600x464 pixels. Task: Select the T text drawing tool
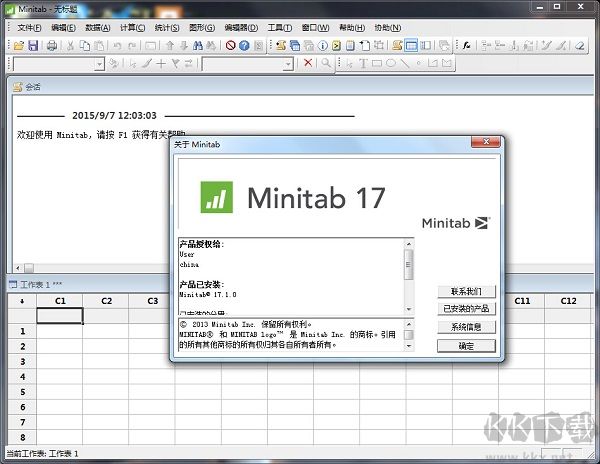pos(361,64)
